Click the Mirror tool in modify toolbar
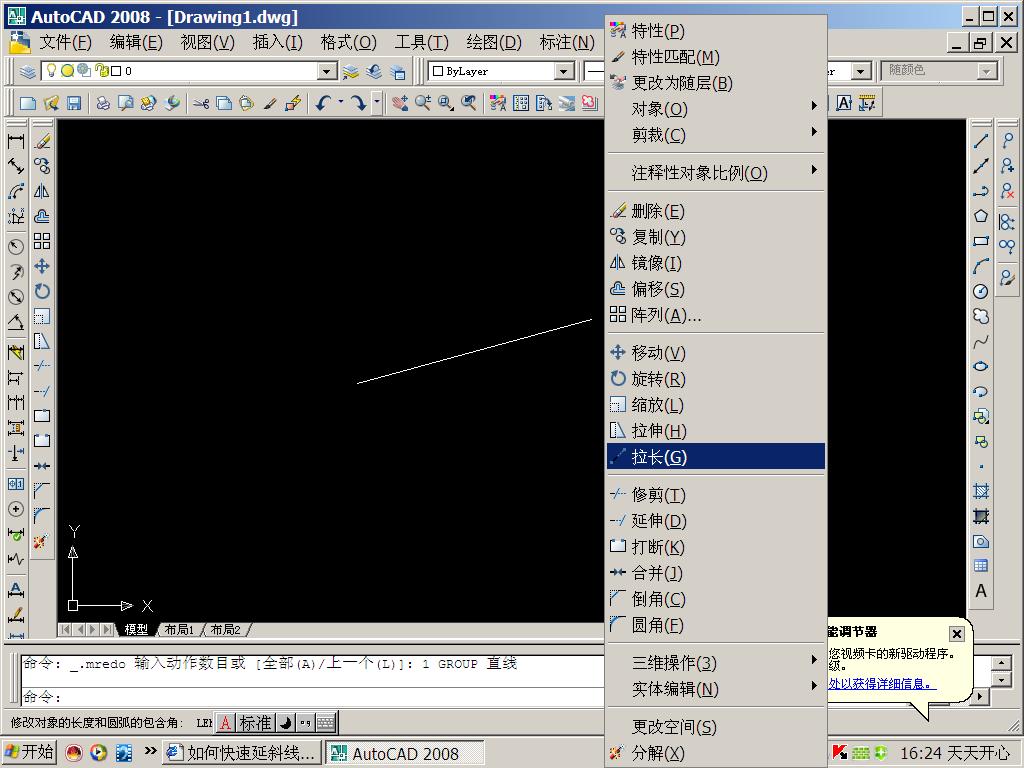The width and height of the screenshot is (1024, 768). [x=42, y=191]
